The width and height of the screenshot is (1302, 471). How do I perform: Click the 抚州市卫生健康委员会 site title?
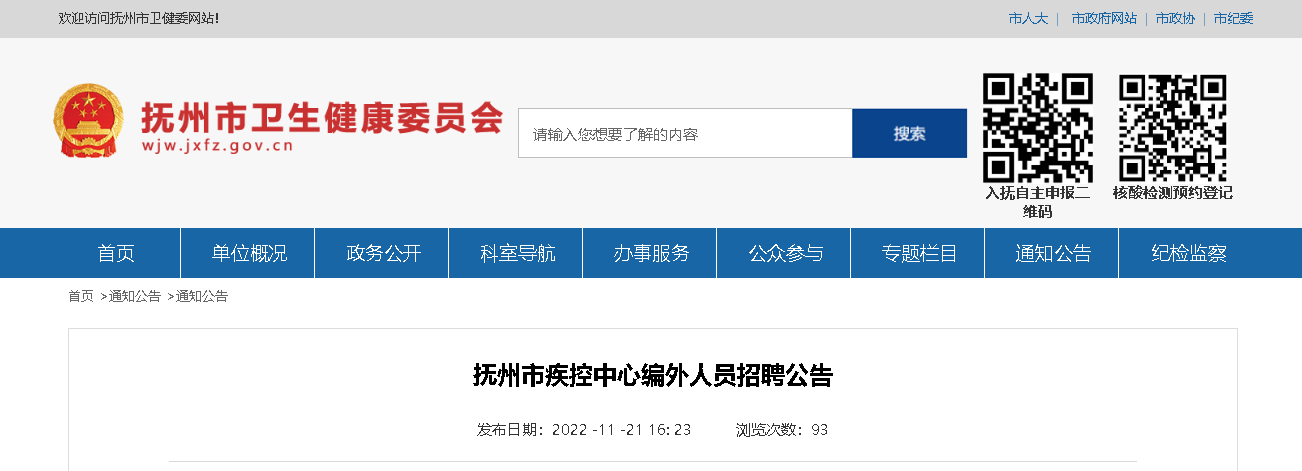pos(321,118)
